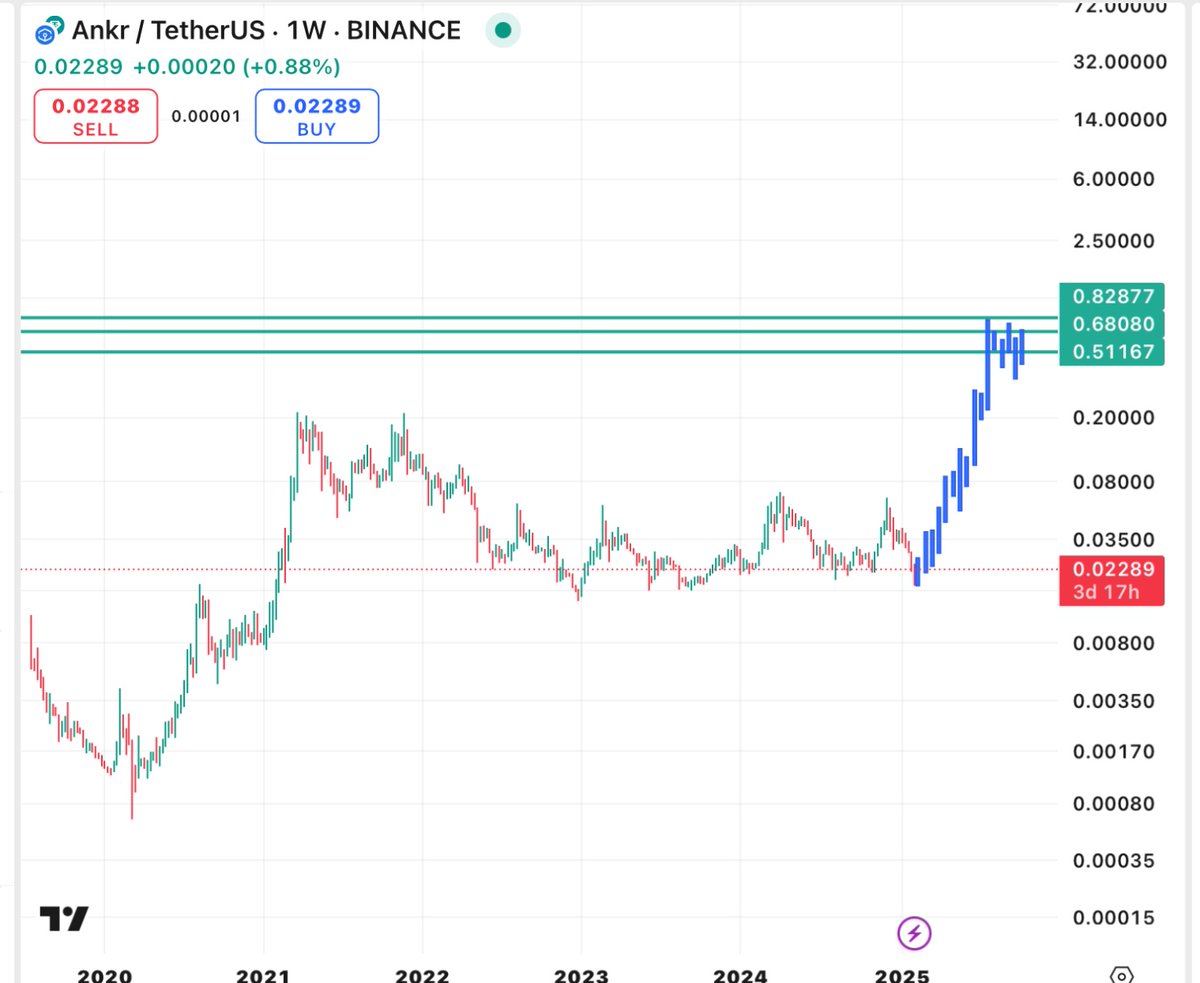
Task: Select the 0.82877 price level label
Action: (1113, 296)
